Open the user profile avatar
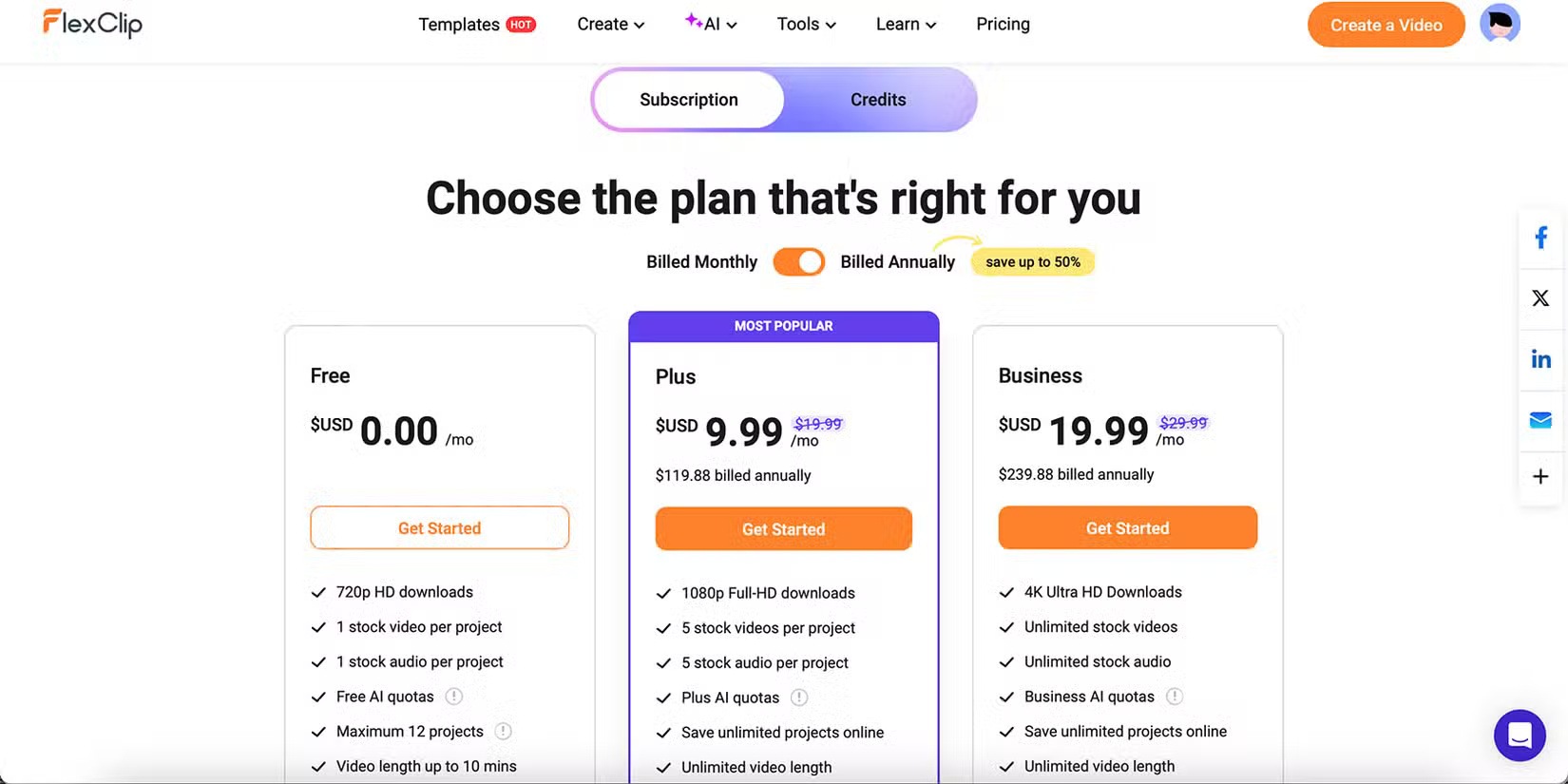The image size is (1568, 784). coord(1500,24)
